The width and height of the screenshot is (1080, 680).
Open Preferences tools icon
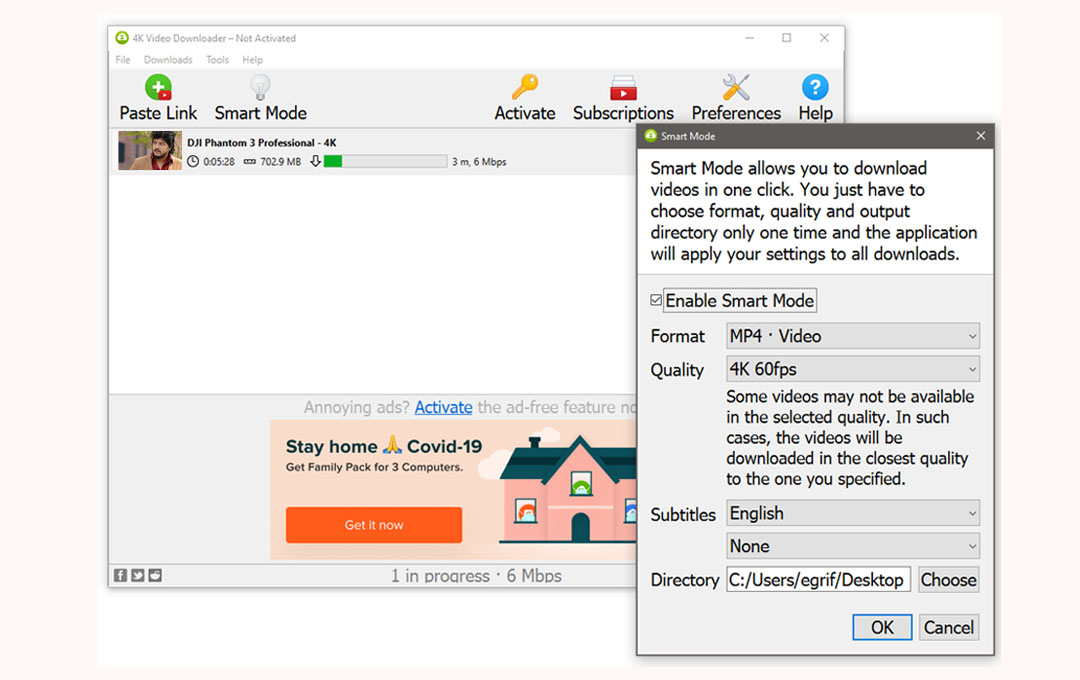point(736,87)
